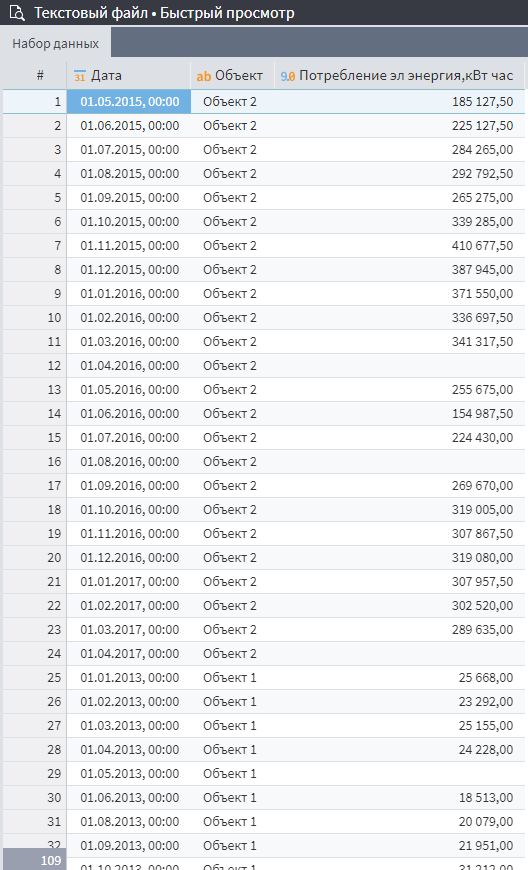The image size is (528, 870).
Task: Select row number 12
Action: tap(35, 366)
